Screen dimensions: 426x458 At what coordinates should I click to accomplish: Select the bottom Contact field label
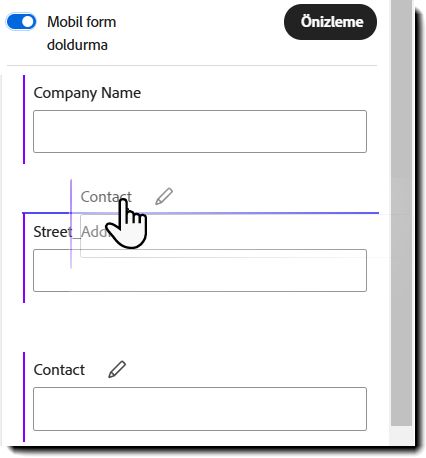tap(59, 370)
